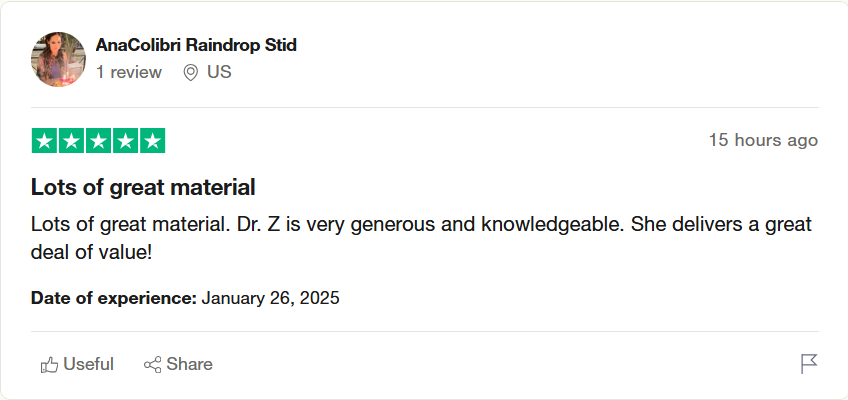Viewport: 848px width, 400px height.
Task: Open AnaColibri Raindrop Stid's profile name
Action: coord(196,45)
